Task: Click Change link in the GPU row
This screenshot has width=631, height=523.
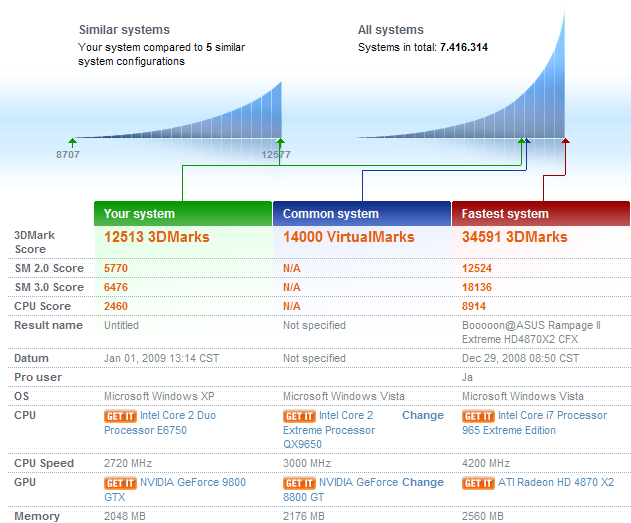Action: [x=423, y=482]
